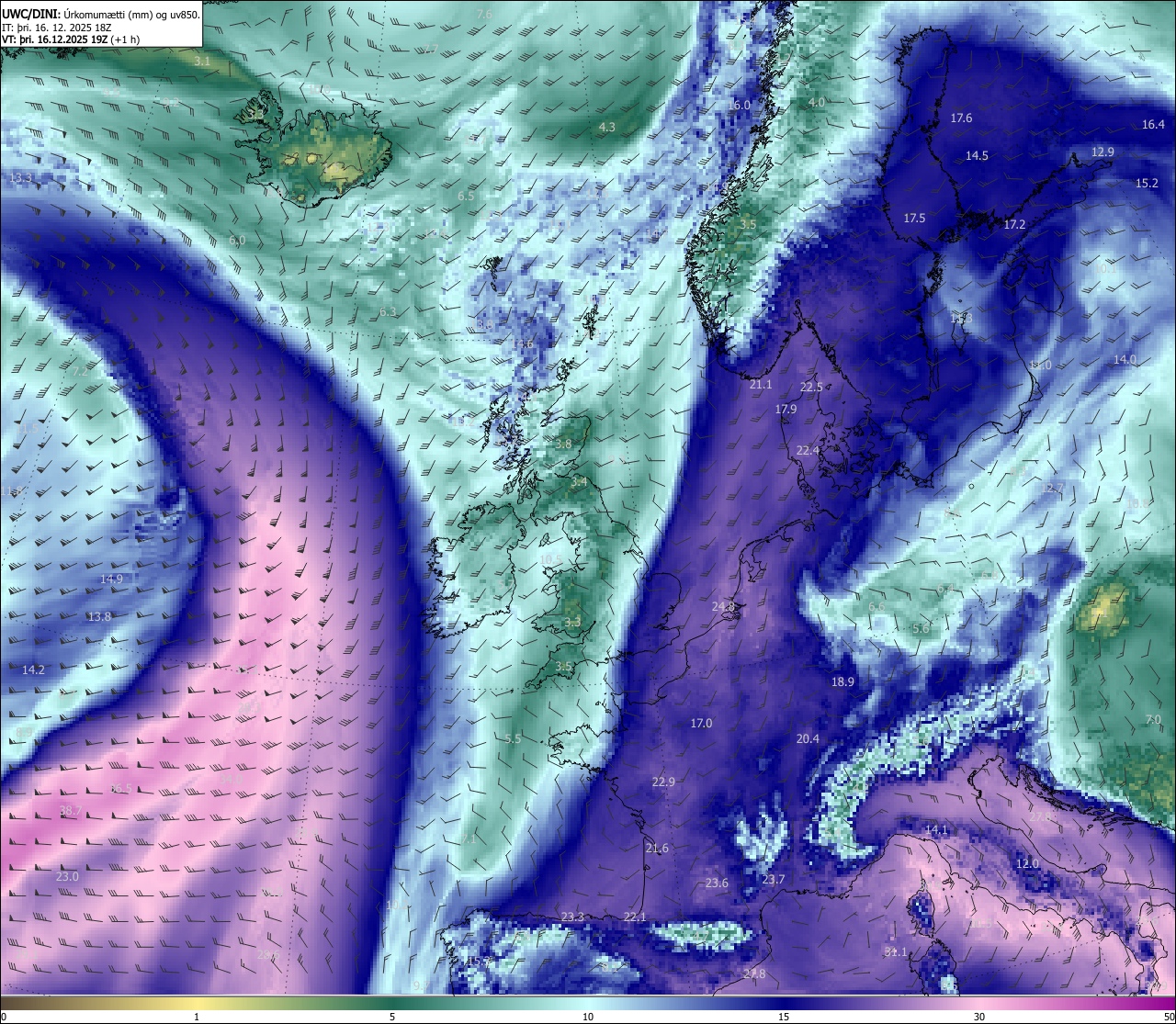Click the 23.3 value near Spain
Image resolution: width=1176 pixels, height=1024 pixels.
click(572, 917)
